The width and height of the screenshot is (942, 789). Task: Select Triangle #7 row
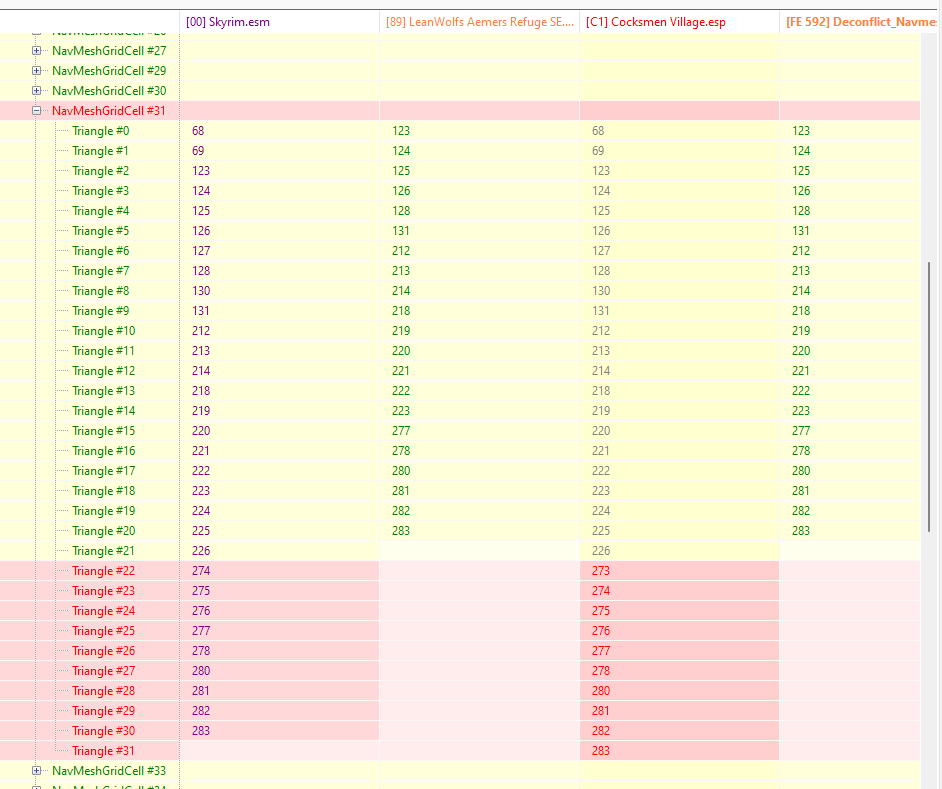click(x=460, y=271)
